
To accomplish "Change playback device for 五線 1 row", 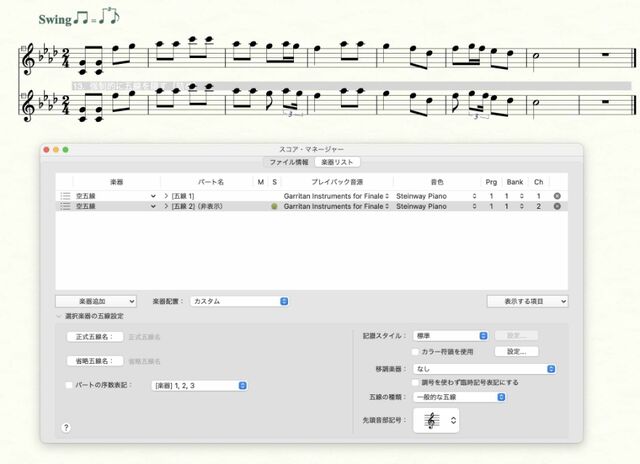I will point(336,196).
